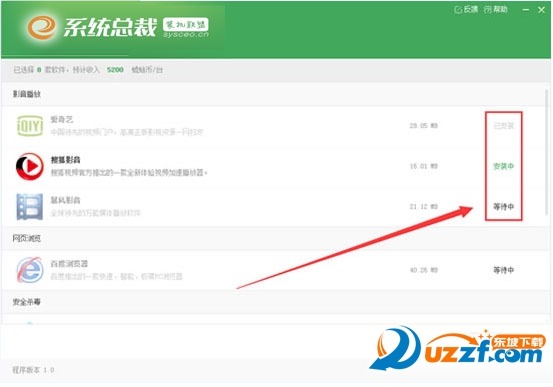Screen dimensions: 553x387
Task: Click the 网页浏览 category header
Action: point(27,238)
